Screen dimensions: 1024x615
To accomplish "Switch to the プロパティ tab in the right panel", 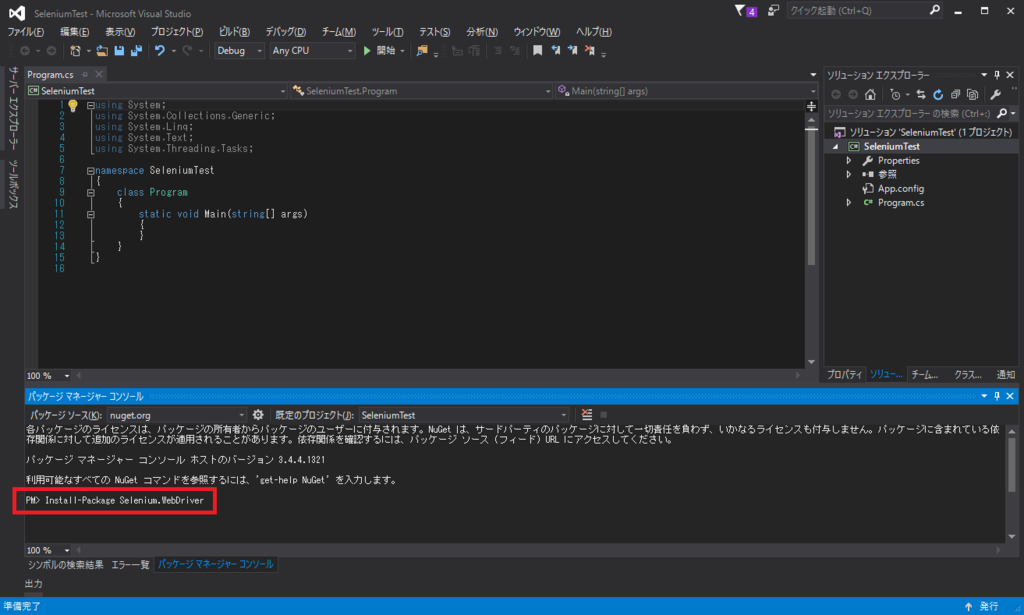I will 844,374.
